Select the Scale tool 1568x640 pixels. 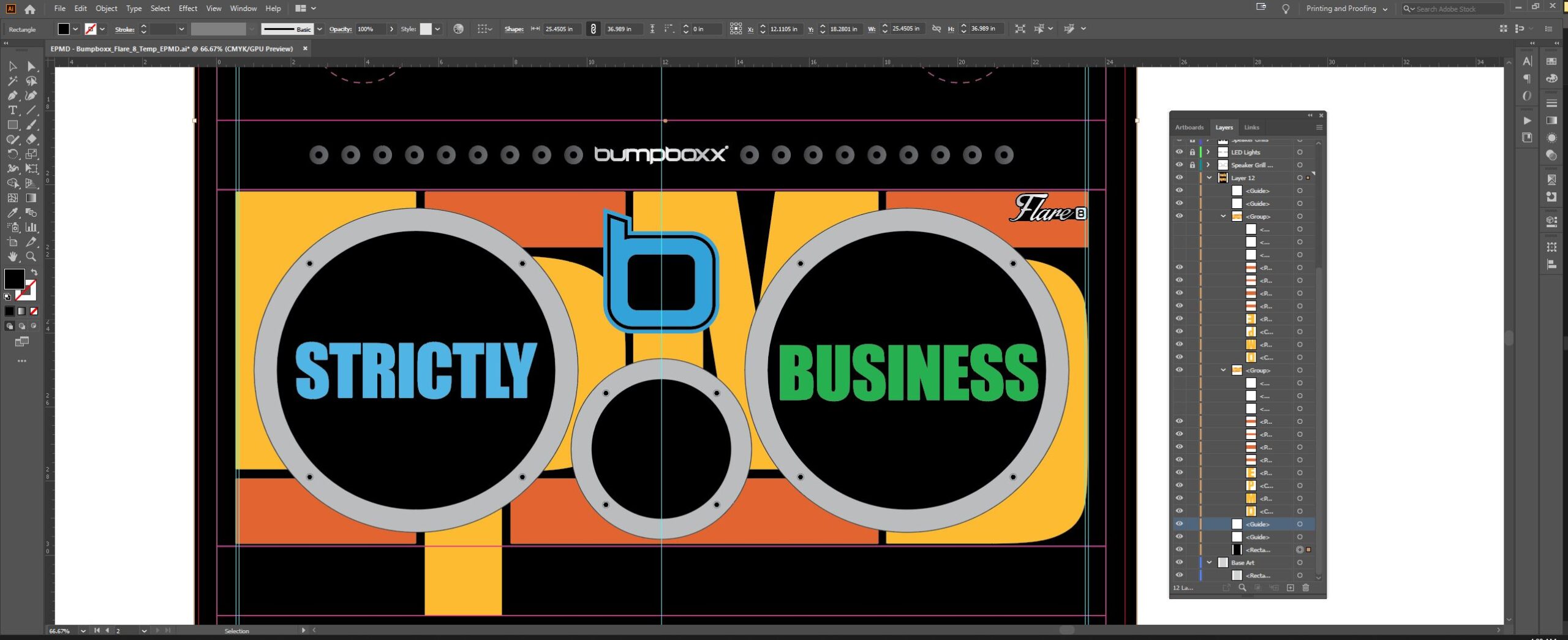tap(31, 154)
